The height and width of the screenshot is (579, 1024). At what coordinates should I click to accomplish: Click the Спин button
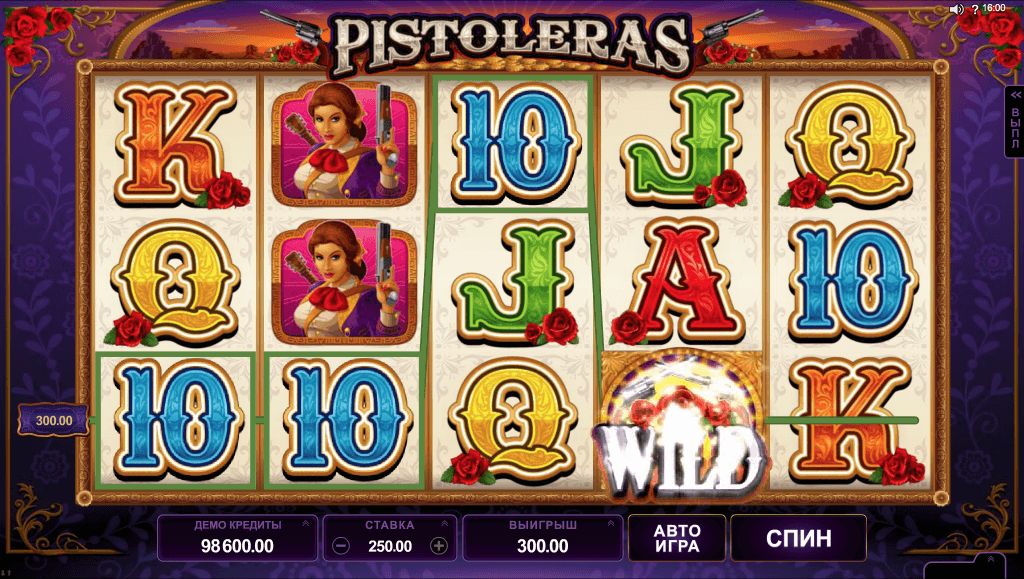[x=798, y=539]
